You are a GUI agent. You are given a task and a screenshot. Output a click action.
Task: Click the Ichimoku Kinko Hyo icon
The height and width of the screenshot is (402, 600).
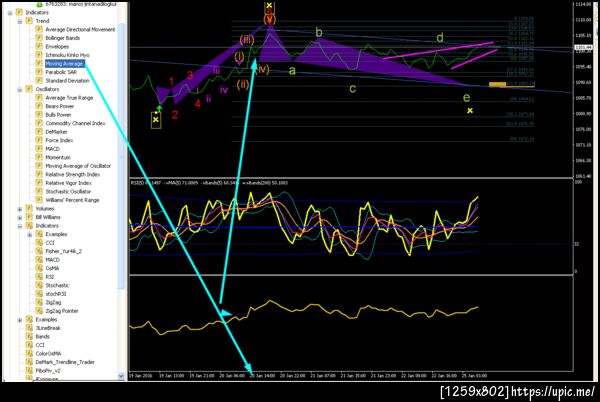click(x=39, y=55)
